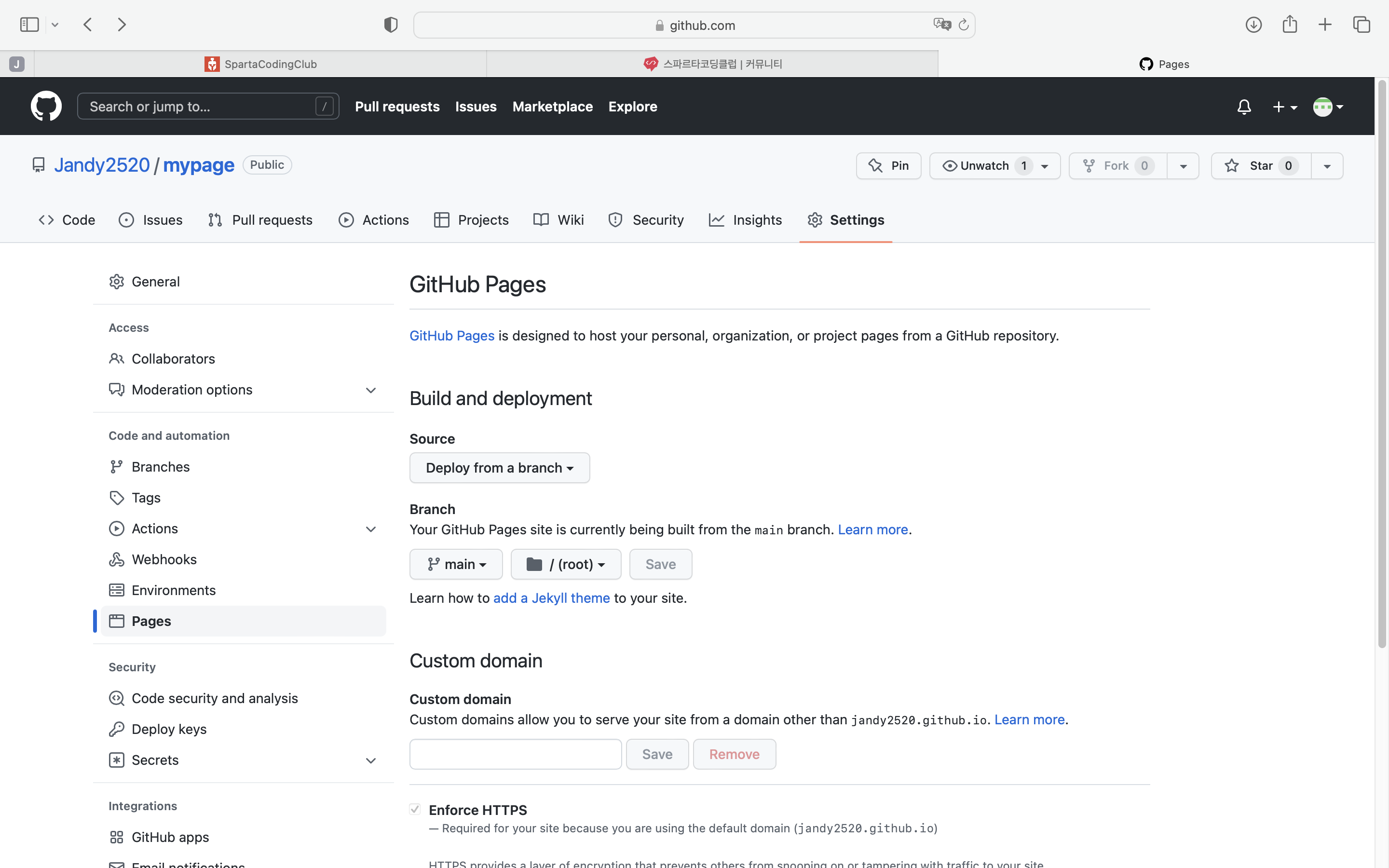Open the Safari tab group chevron

coord(55,25)
